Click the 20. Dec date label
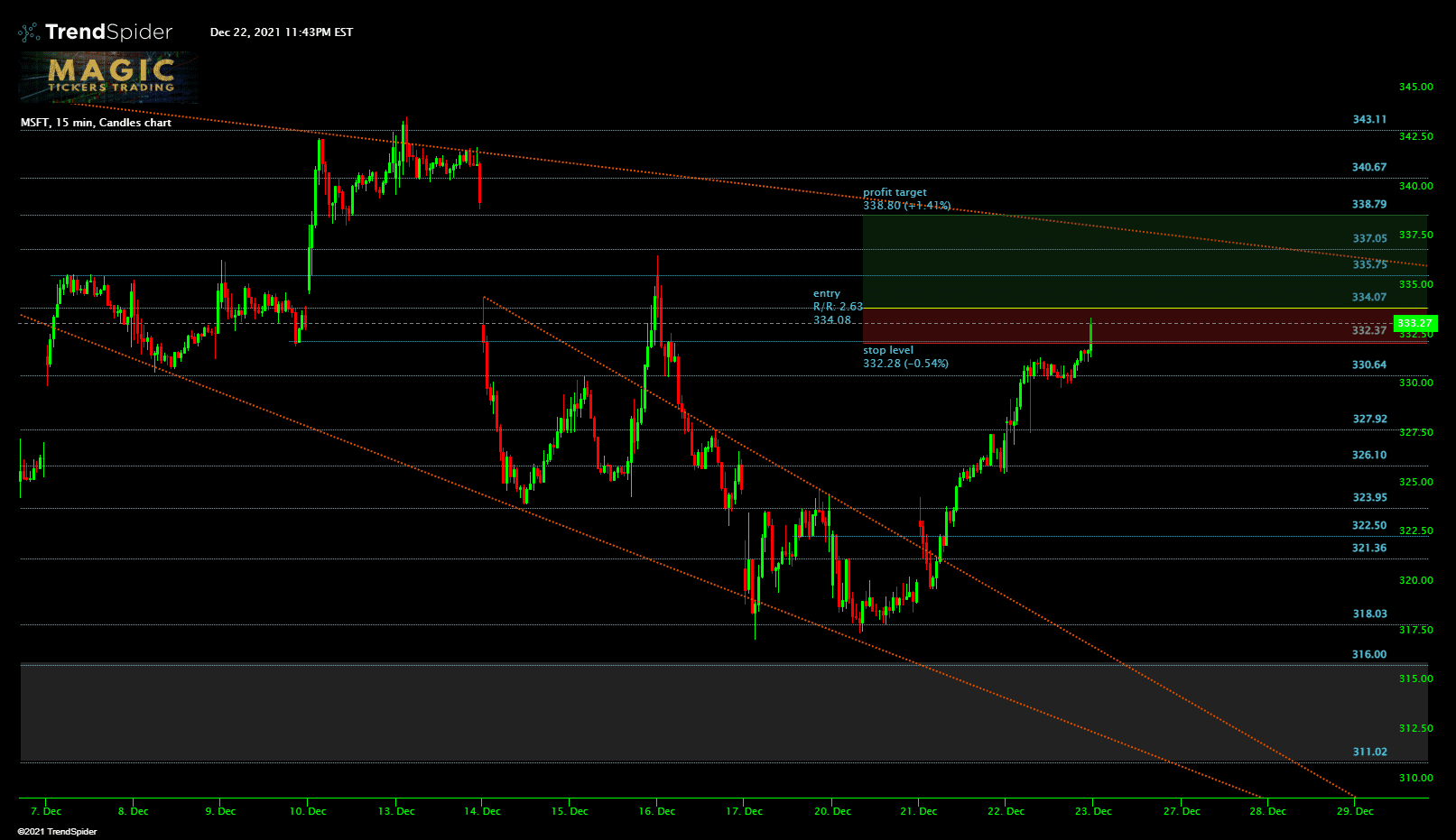The image size is (1456, 840). point(832,811)
